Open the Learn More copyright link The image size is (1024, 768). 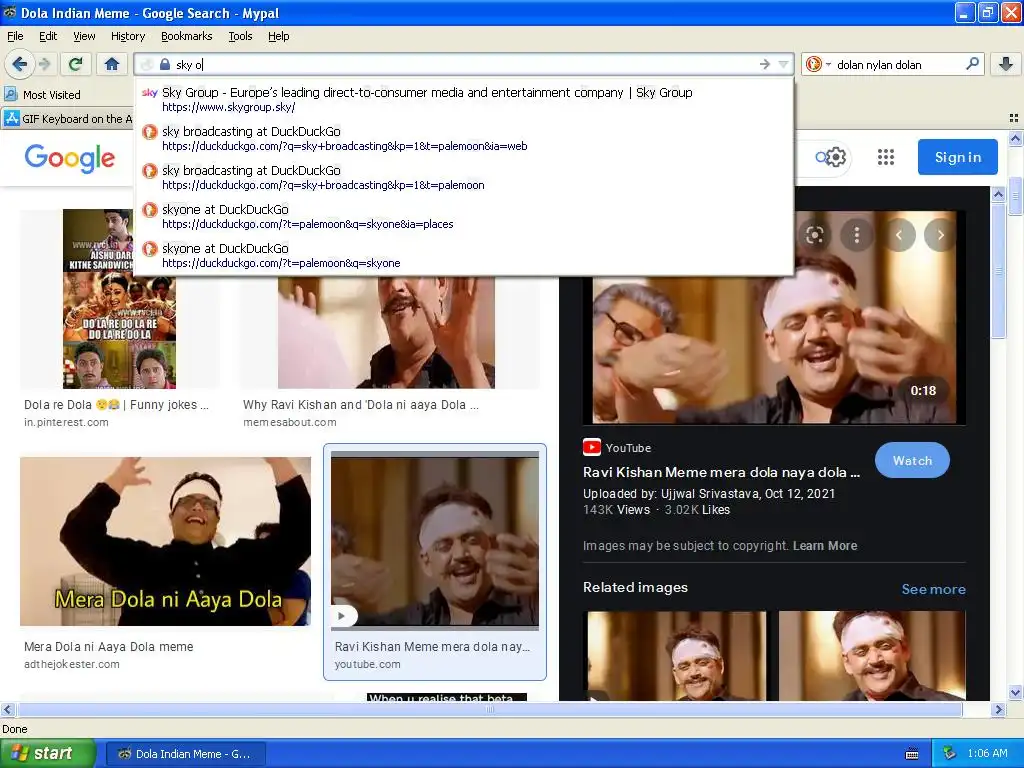tap(825, 545)
